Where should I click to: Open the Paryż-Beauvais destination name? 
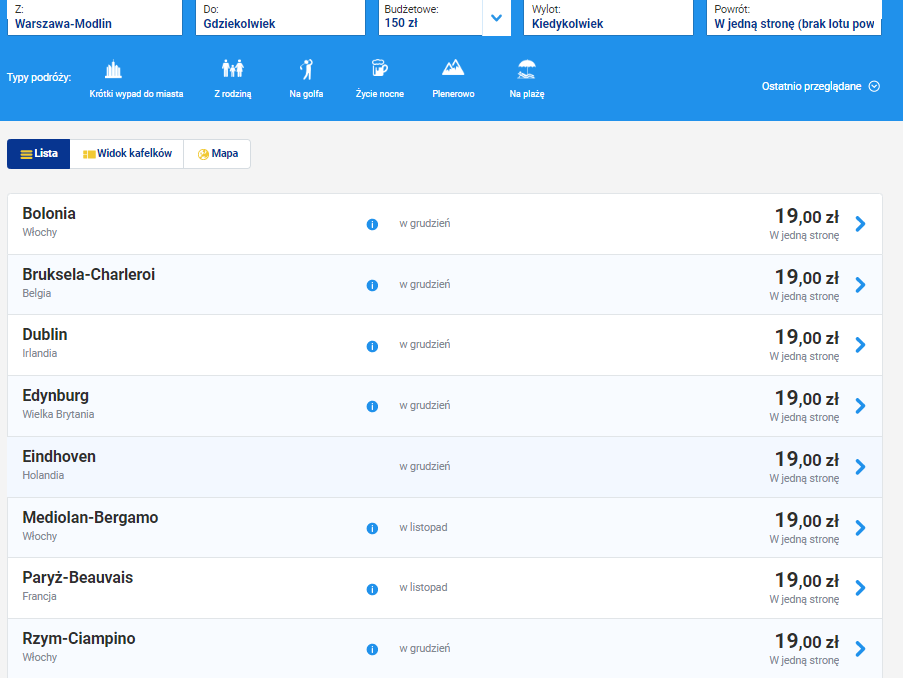point(77,578)
